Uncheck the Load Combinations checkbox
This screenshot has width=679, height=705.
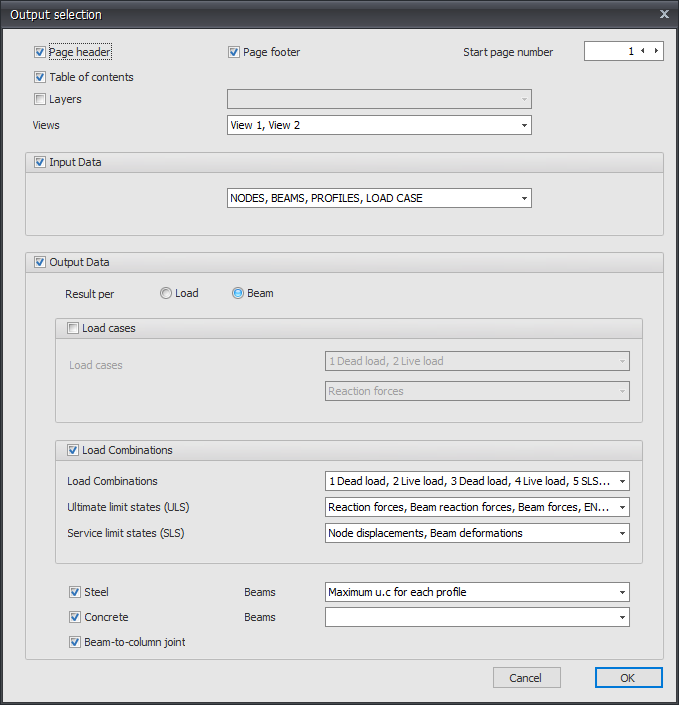[x=73, y=450]
